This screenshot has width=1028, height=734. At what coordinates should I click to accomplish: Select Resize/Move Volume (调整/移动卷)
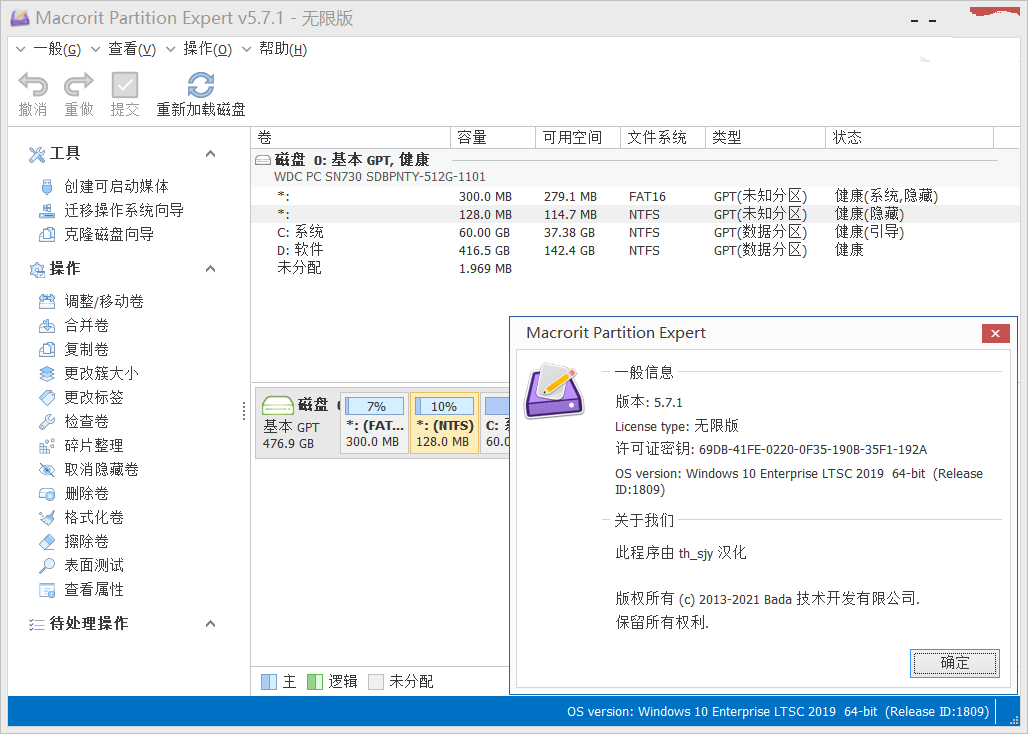click(x=104, y=301)
